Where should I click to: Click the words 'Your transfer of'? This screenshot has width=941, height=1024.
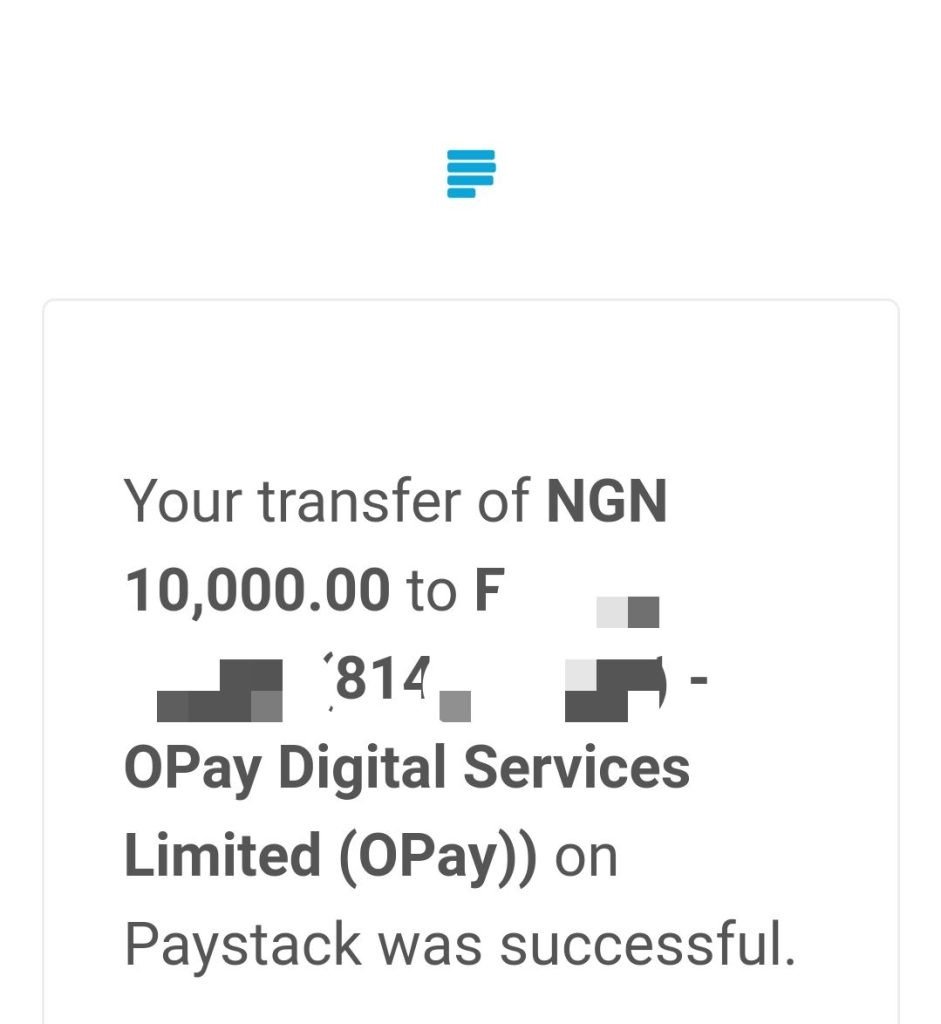click(x=327, y=502)
